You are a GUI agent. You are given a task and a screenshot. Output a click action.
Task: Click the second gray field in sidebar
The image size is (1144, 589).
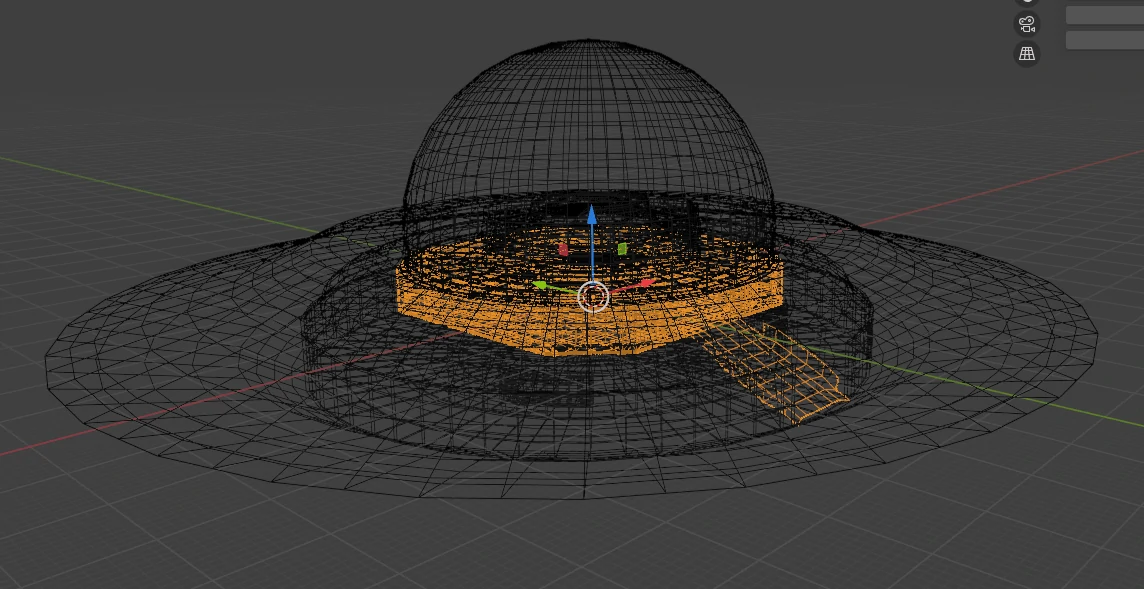point(1104,40)
